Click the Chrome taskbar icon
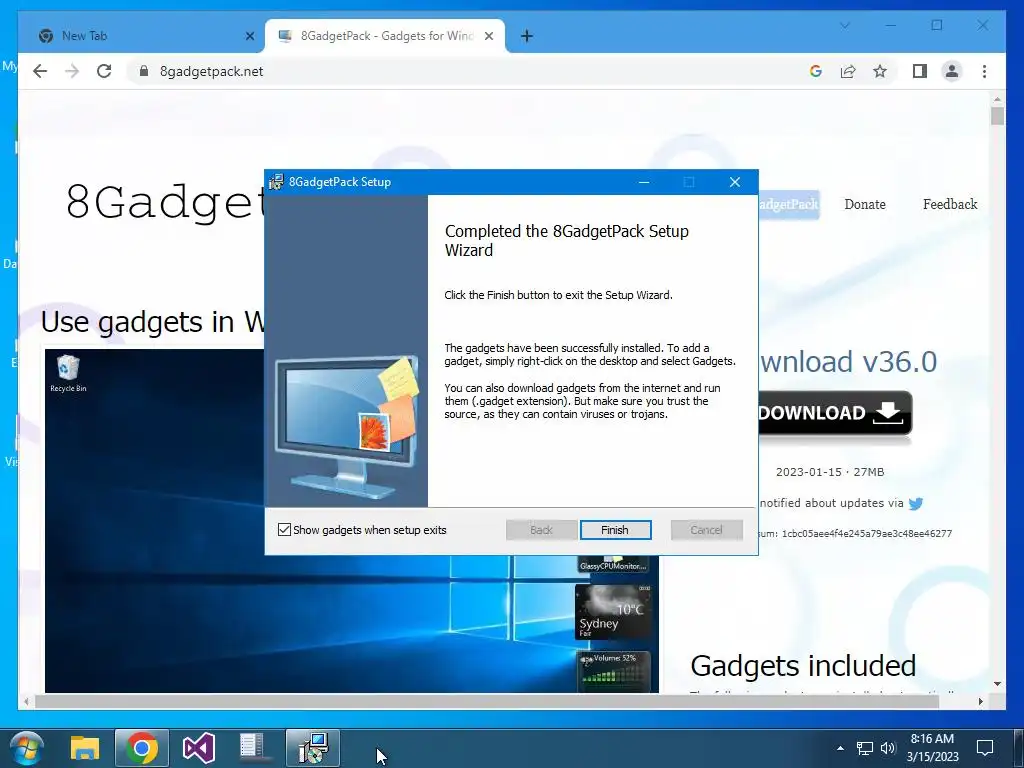 tap(142, 748)
